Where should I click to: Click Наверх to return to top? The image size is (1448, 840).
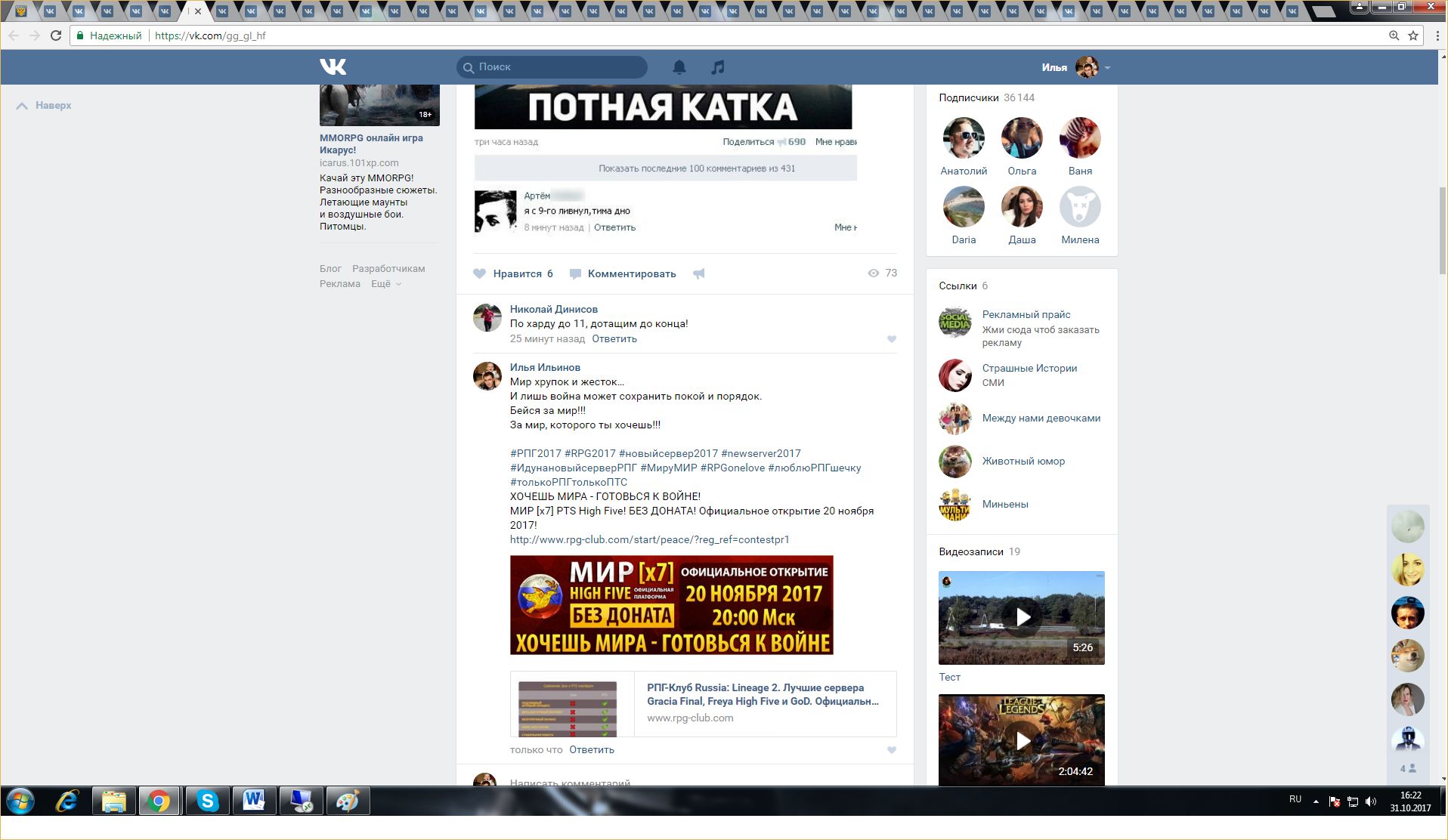(x=44, y=105)
